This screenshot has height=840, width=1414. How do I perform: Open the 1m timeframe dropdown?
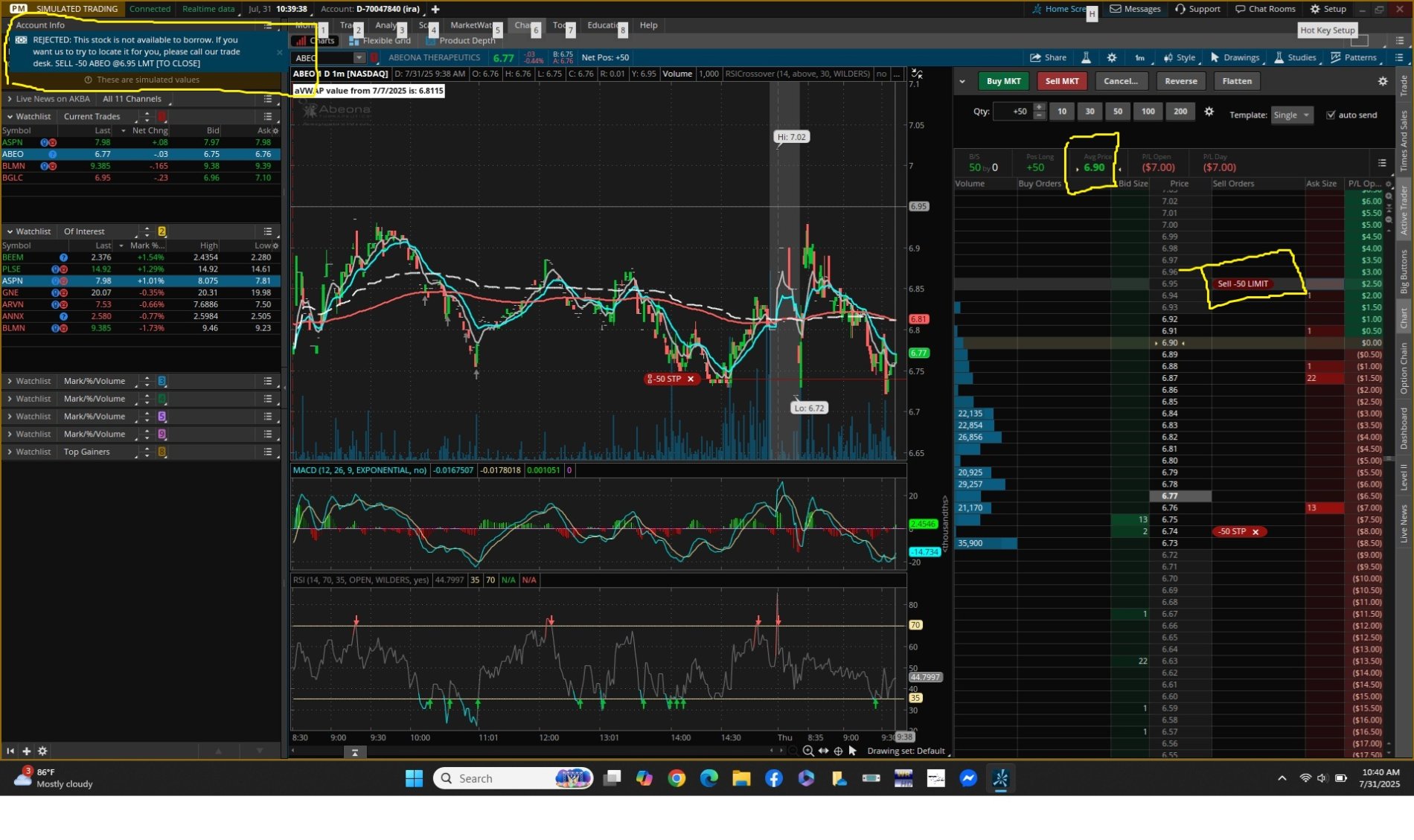[1141, 57]
